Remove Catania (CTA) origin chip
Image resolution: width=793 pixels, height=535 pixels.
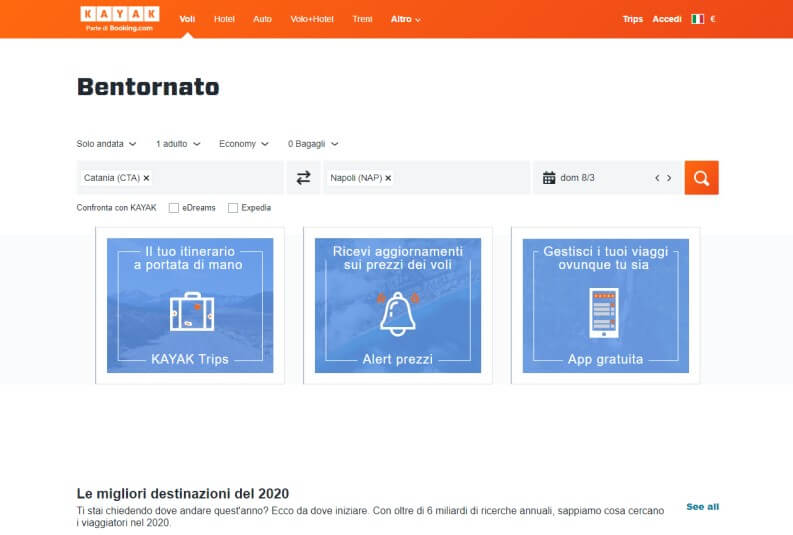[x=146, y=178]
